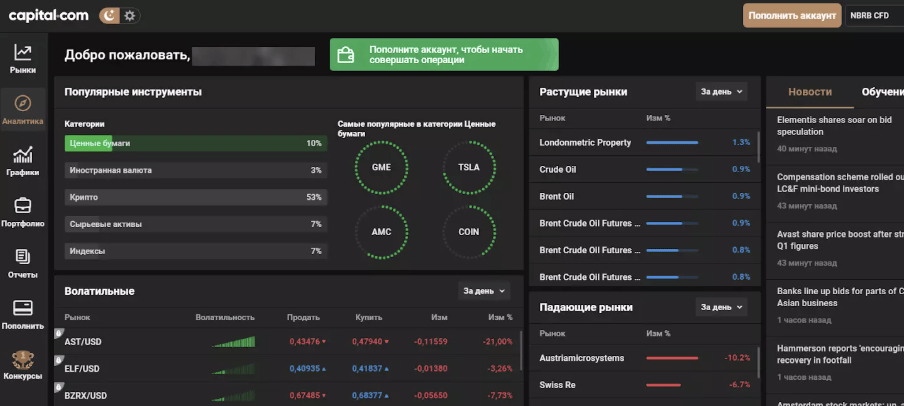Open Banks line up bids article
Screen dimensions: 904x406
point(841,297)
